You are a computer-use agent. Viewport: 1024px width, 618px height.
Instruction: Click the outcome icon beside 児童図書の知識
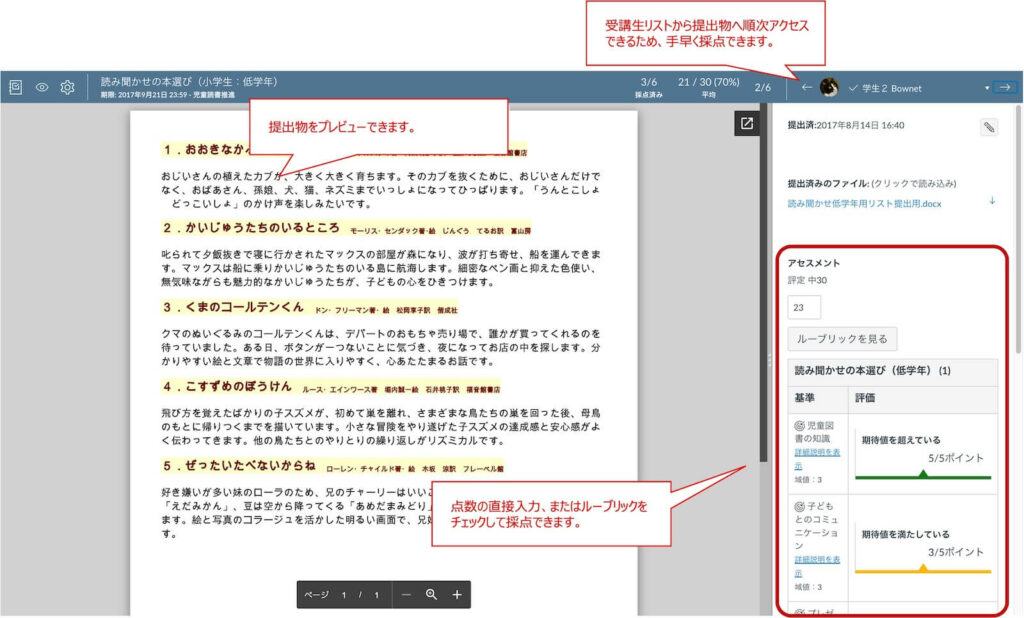pos(799,426)
